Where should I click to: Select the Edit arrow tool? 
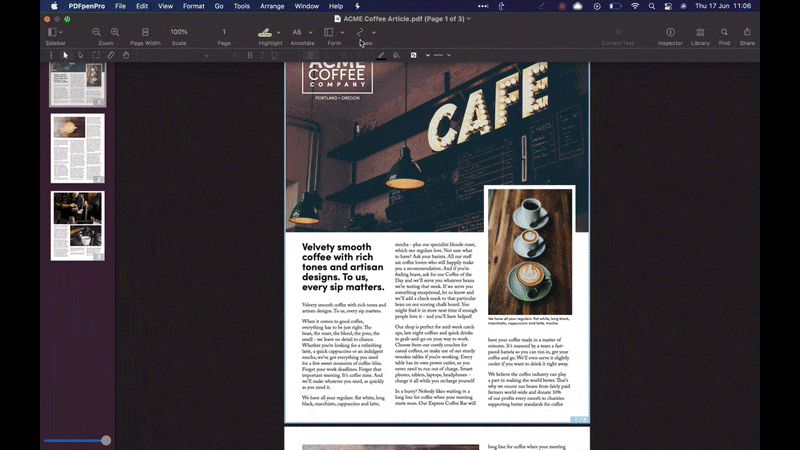pyautogui.click(x=65, y=55)
